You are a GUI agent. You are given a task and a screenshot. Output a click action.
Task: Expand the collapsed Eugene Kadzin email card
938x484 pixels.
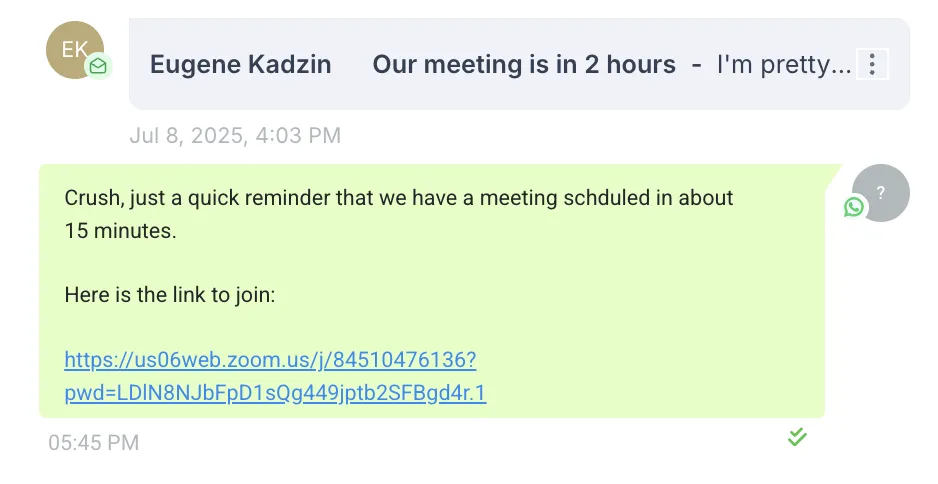[x=519, y=63]
